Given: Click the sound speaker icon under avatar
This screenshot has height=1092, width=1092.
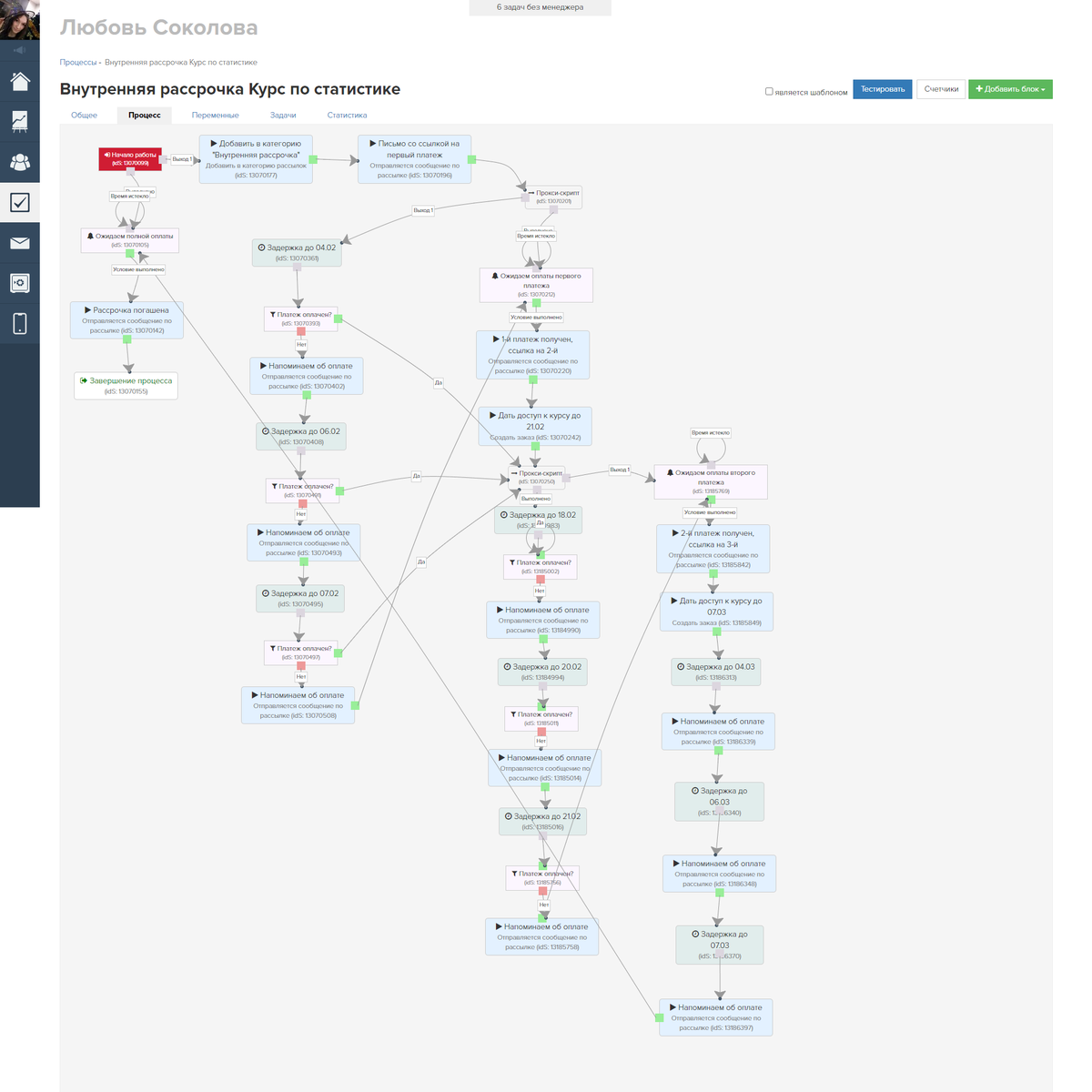Looking at the screenshot, I should point(19,50).
